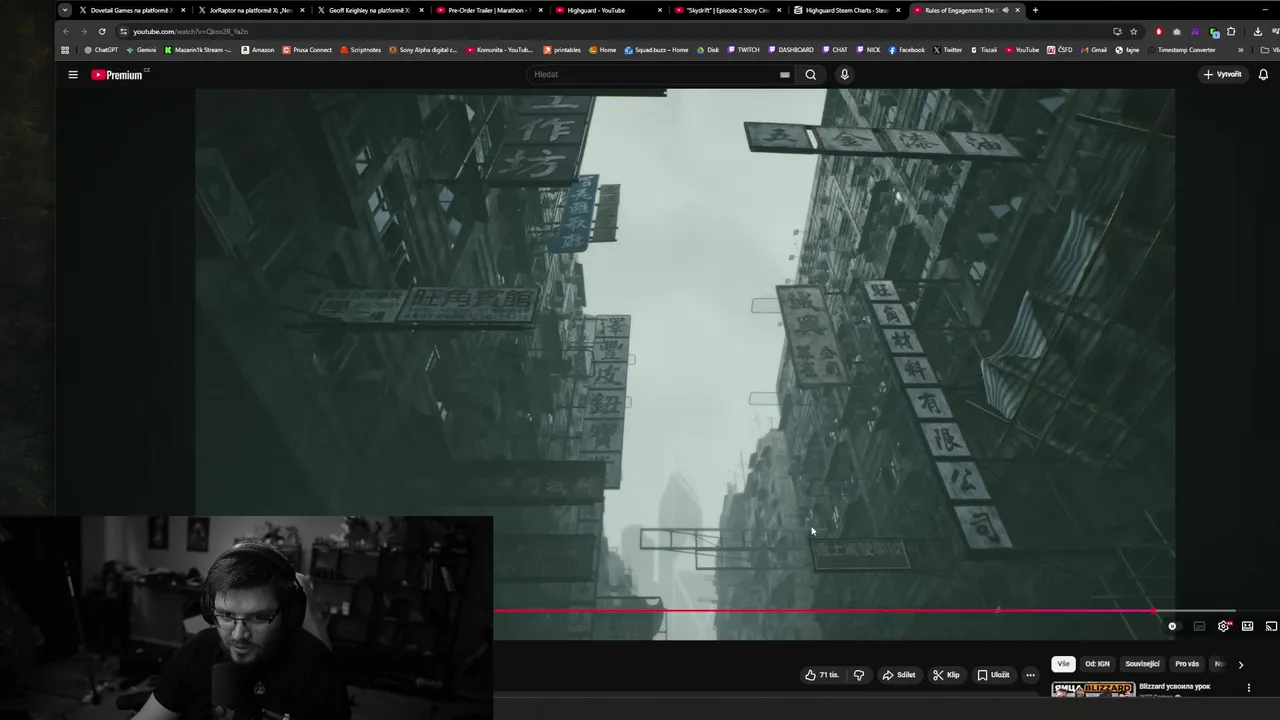
Task: Open Timestamp Converter bookmark
Action: [x=1180, y=50]
